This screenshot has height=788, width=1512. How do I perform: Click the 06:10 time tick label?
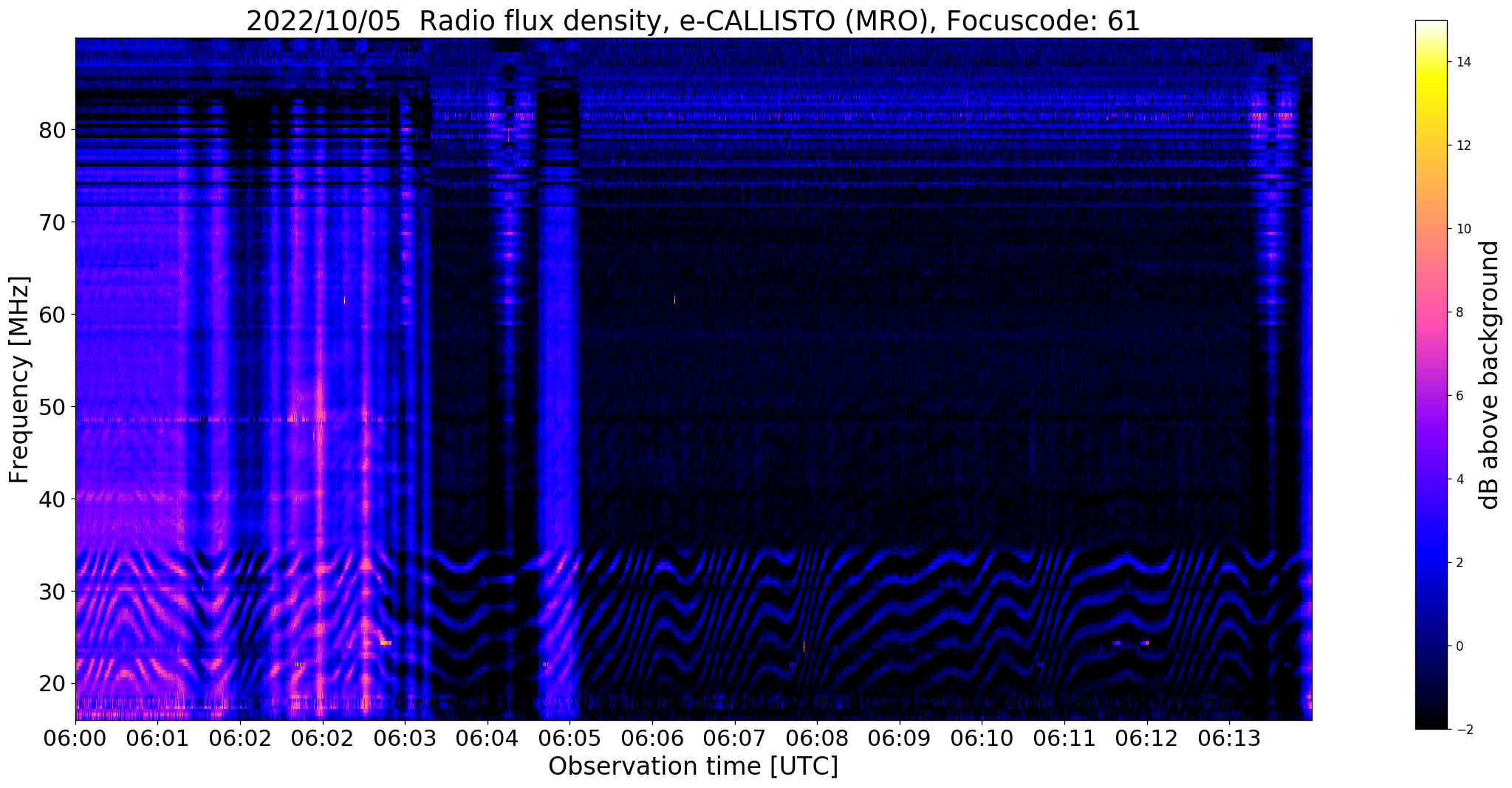[x=982, y=737]
